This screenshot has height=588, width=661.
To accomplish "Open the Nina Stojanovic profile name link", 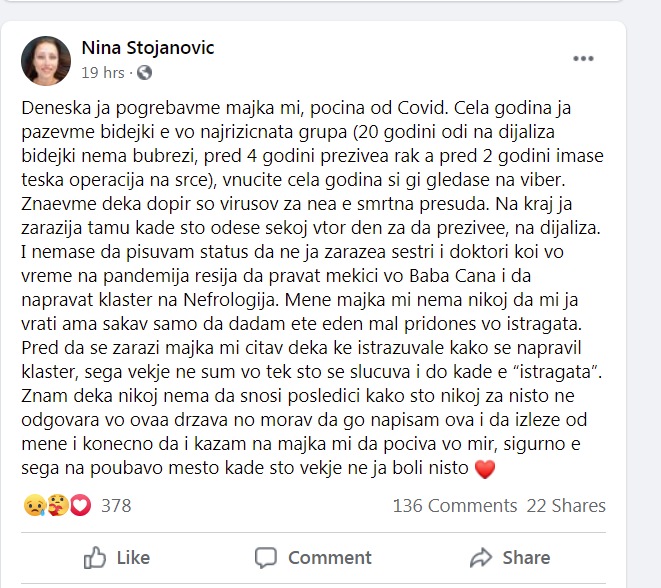I will tap(148, 48).
